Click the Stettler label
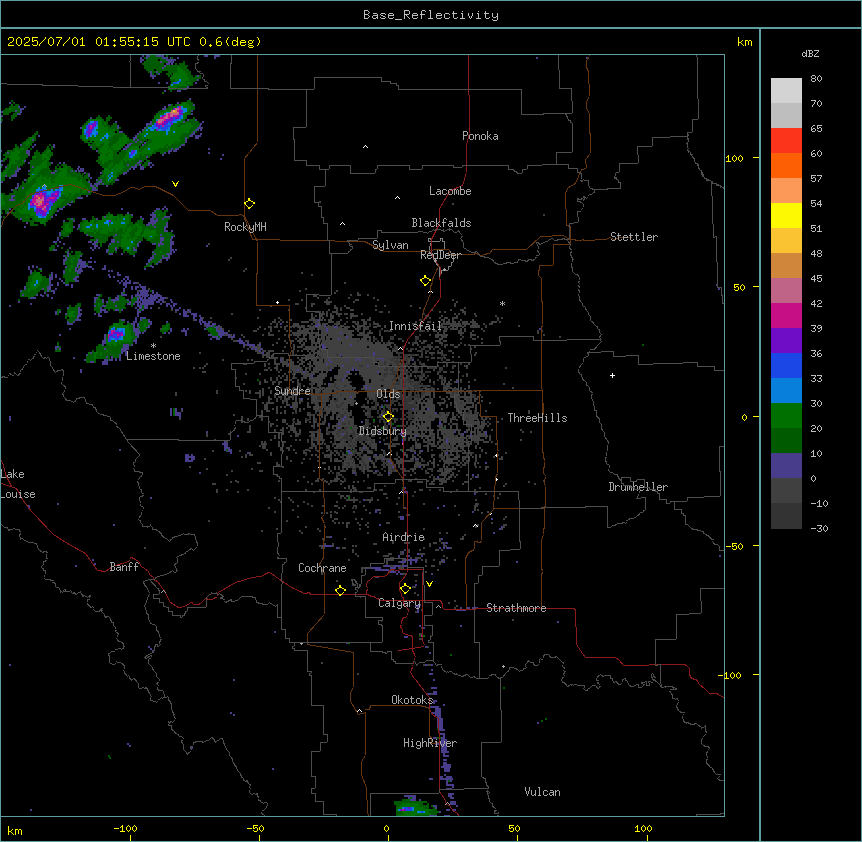Screen dimensions: 862x842 (x=634, y=237)
